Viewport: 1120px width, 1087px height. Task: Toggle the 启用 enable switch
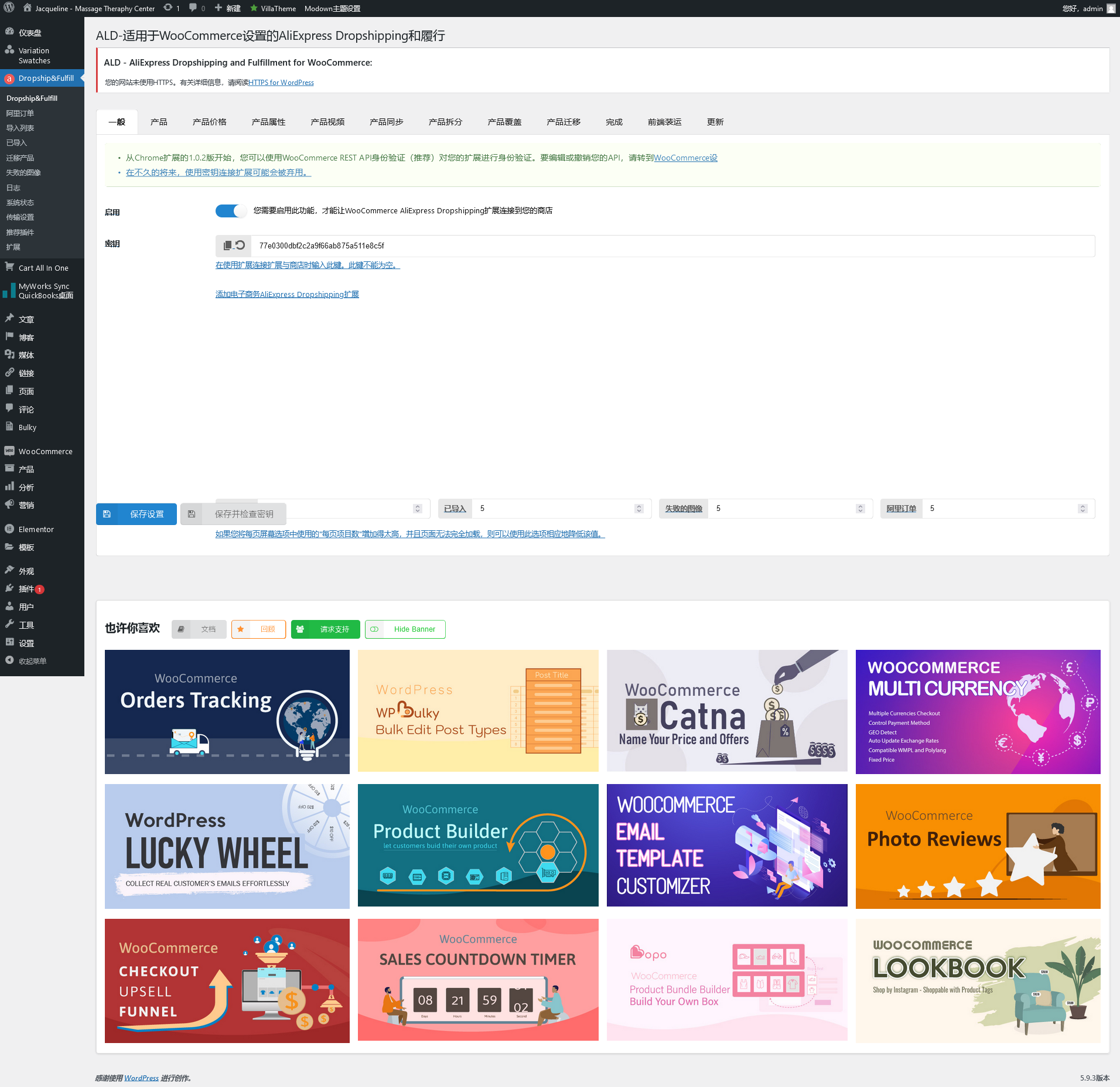(x=231, y=211)
